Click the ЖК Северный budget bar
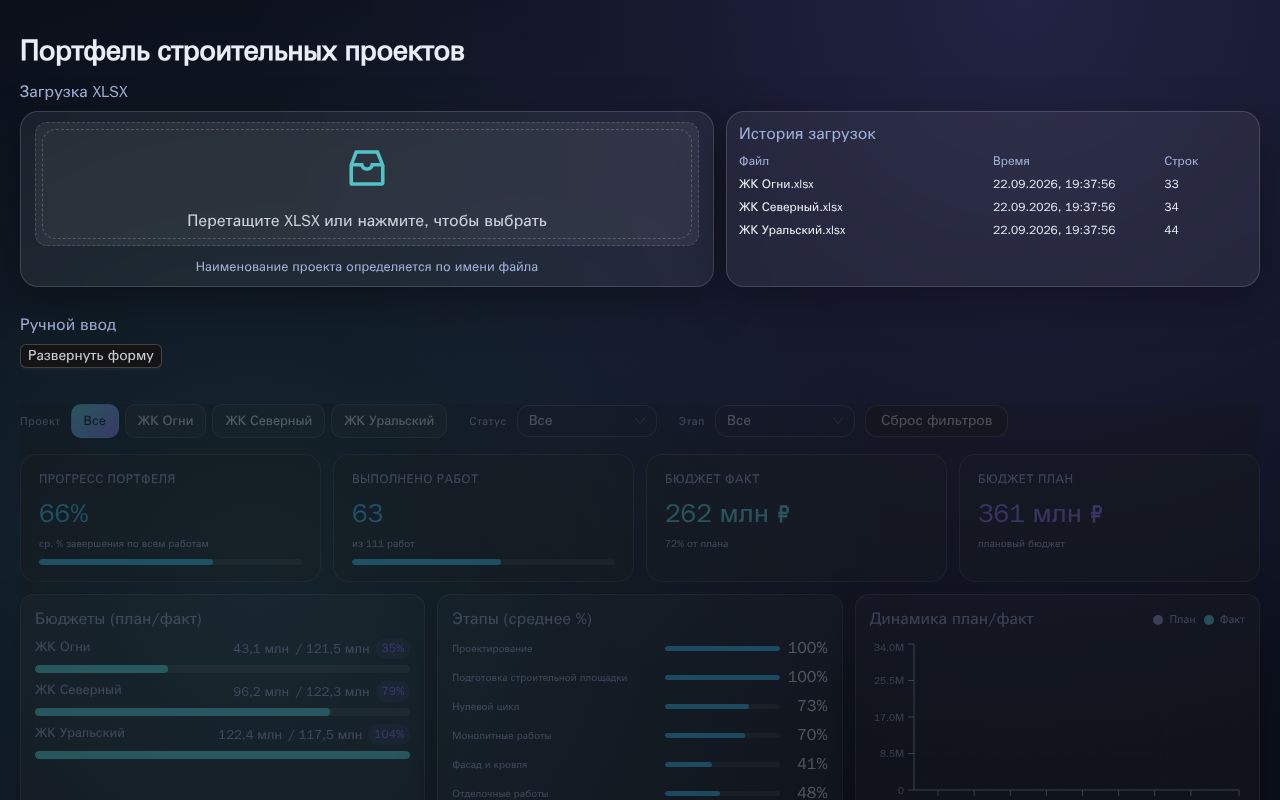The height and width of the screenshot is (800, 1280). [x=222, y=712]
